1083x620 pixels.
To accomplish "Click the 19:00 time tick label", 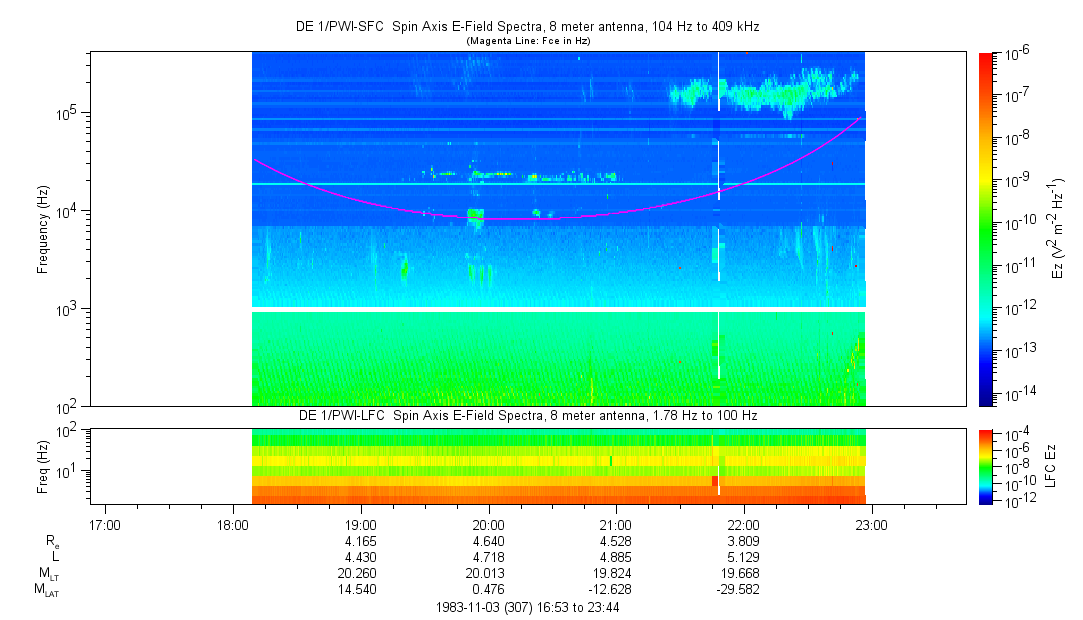I will (360, 526).
